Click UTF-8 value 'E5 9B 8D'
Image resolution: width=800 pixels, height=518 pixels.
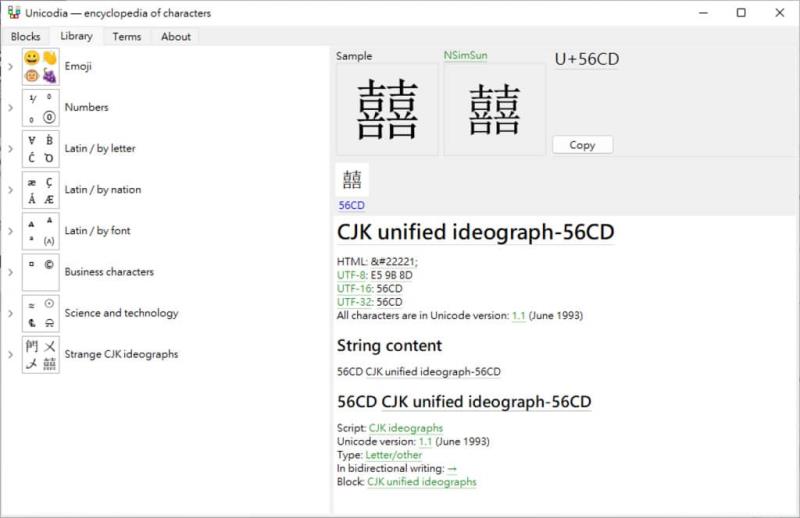pyautogui.click(x=391, y=275)
